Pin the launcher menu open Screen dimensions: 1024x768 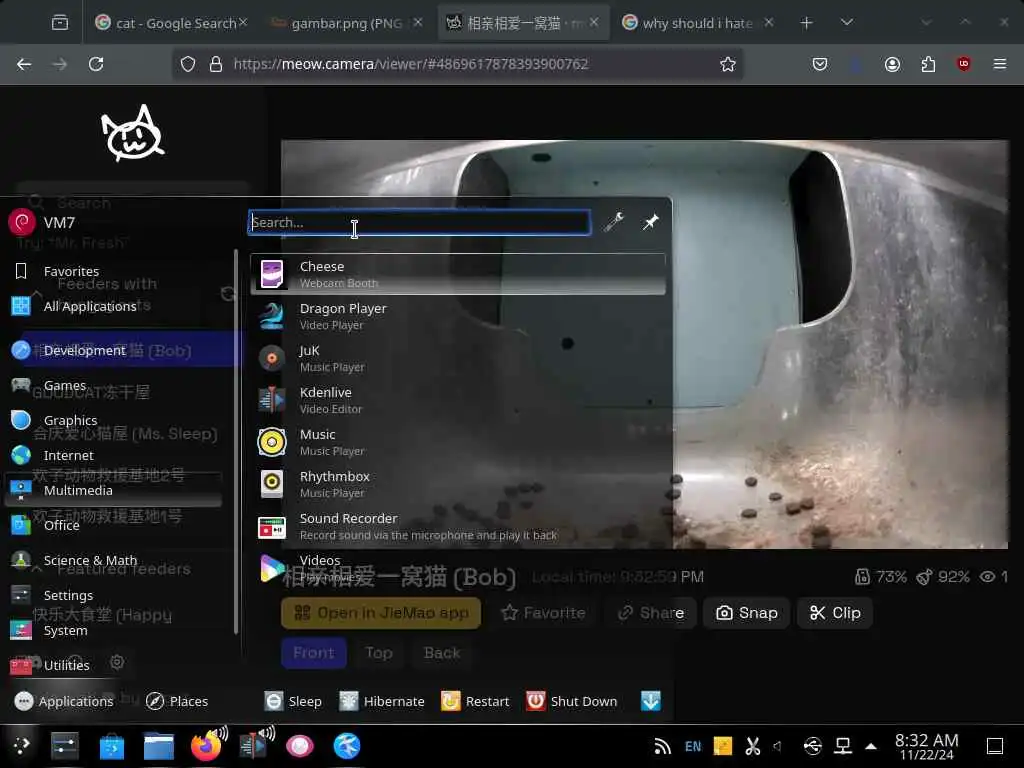(x=650, y=222)
